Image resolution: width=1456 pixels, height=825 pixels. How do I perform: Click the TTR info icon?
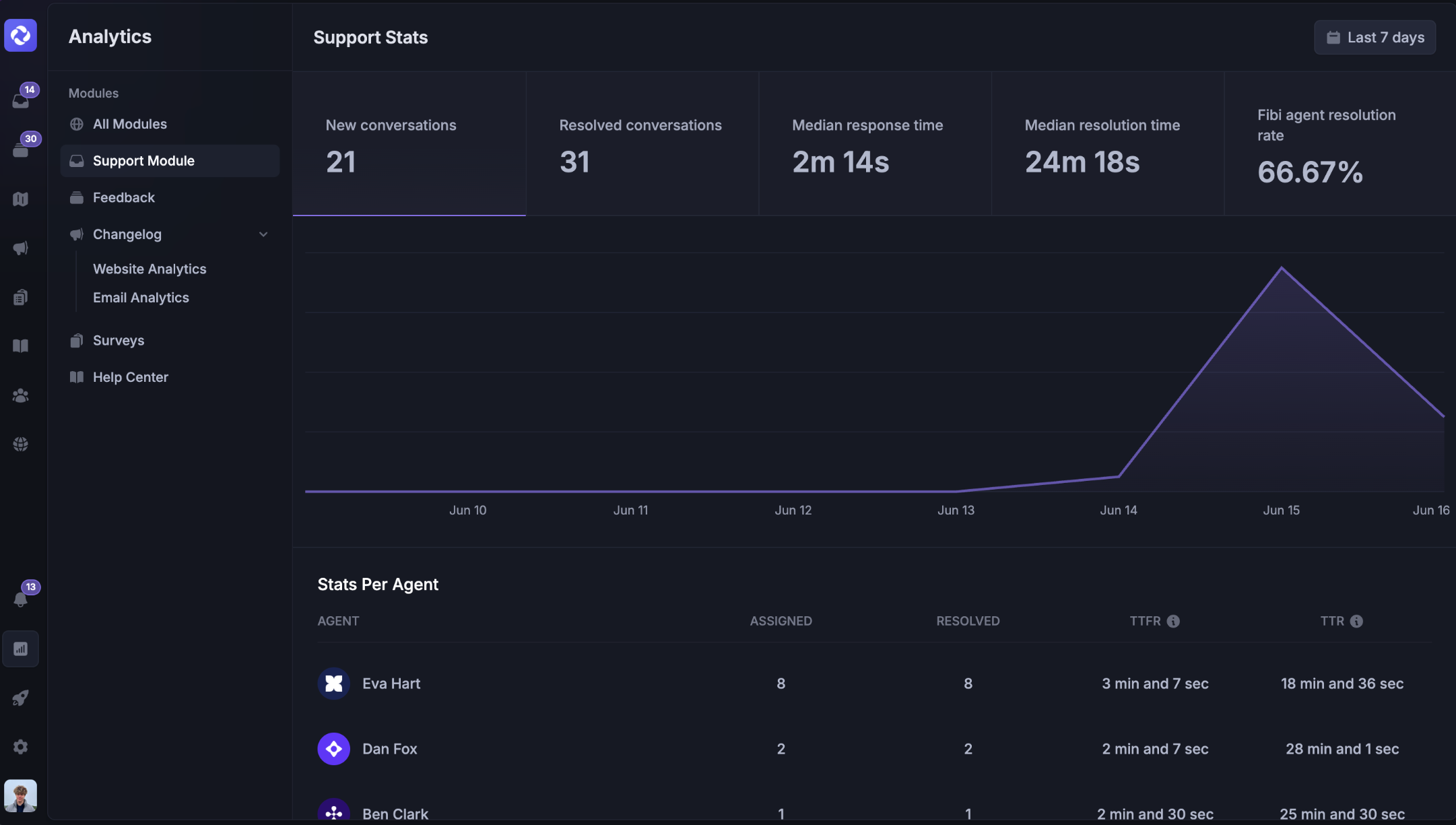pos(1356,621)
